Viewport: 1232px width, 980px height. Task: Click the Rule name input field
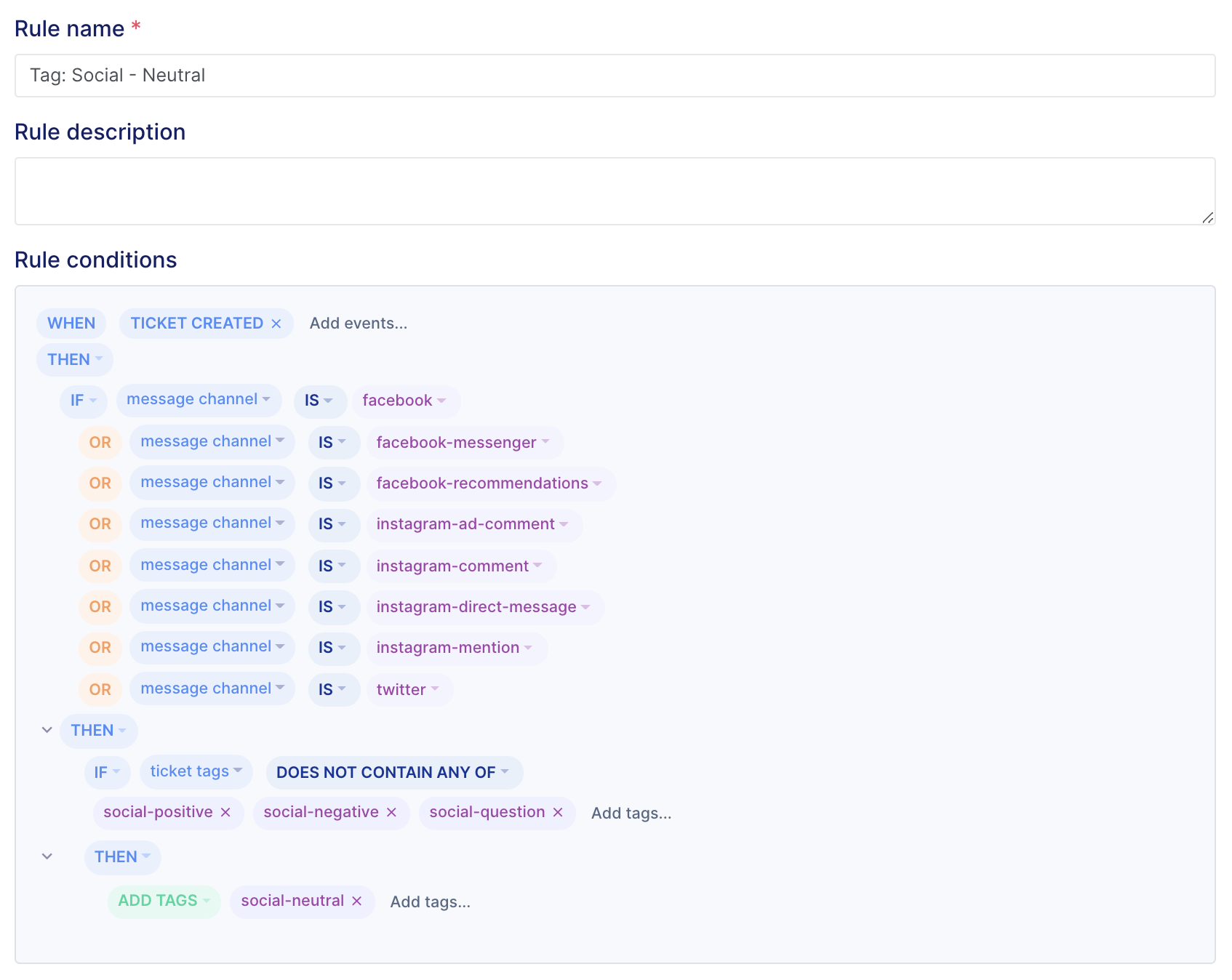click(615, 76)
